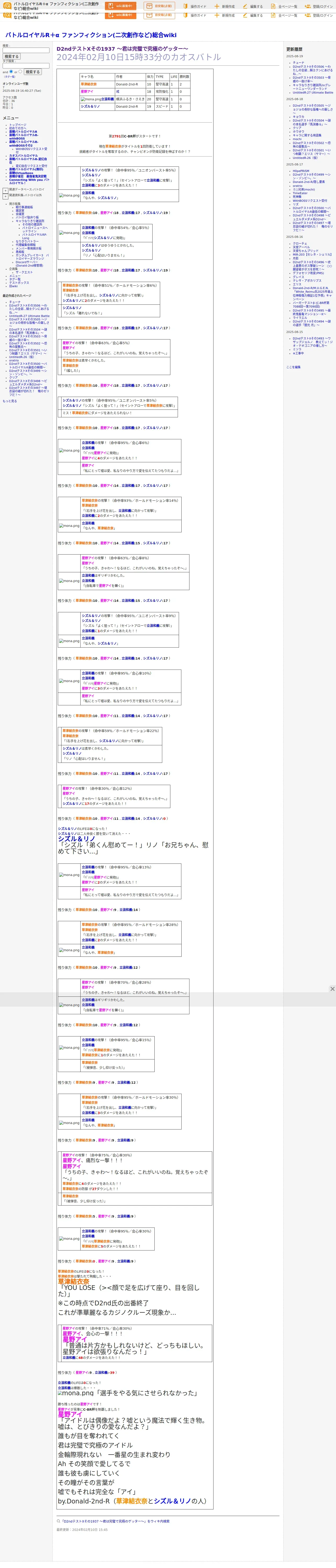Click the article title D2ndテストXその1937 heading
336x1568 pixels.
coord(122,49)
